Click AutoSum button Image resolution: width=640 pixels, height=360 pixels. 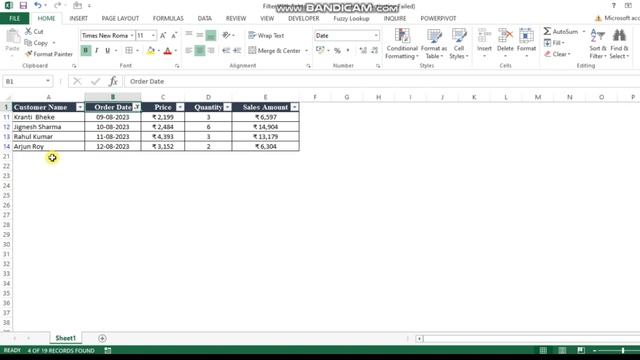pyautogui.click(x=561, y=31)
